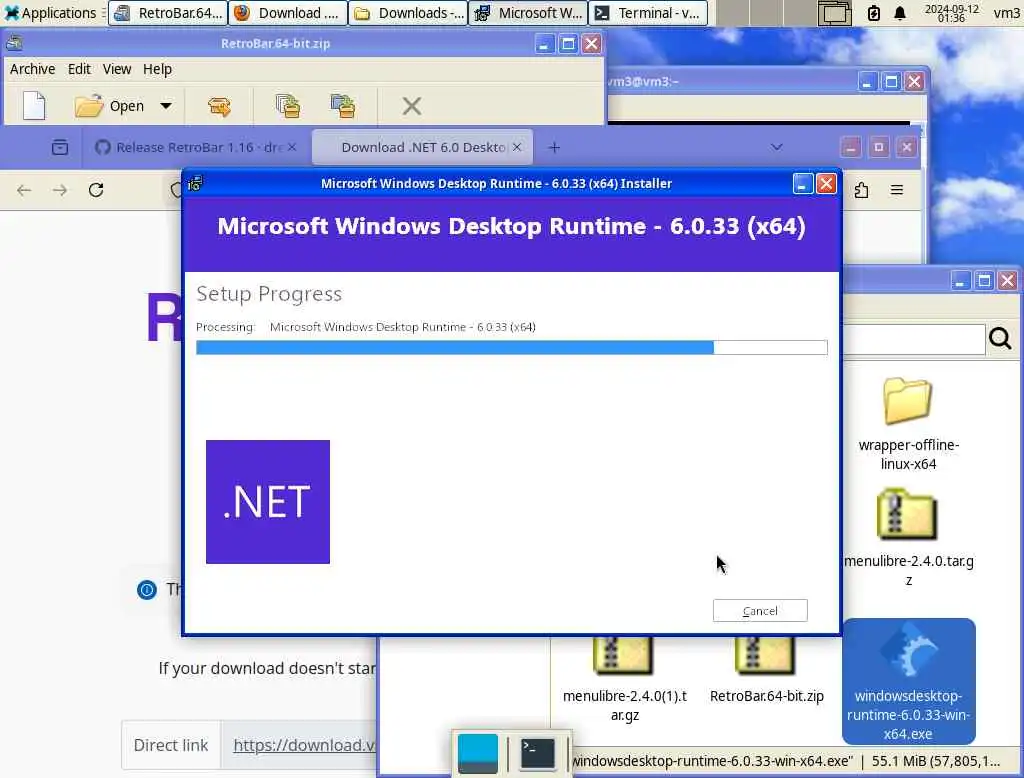This screenshot has width=1024, height=778.
Task: Switch to Downloads file manager taskbar button
Action: [408, 13]
